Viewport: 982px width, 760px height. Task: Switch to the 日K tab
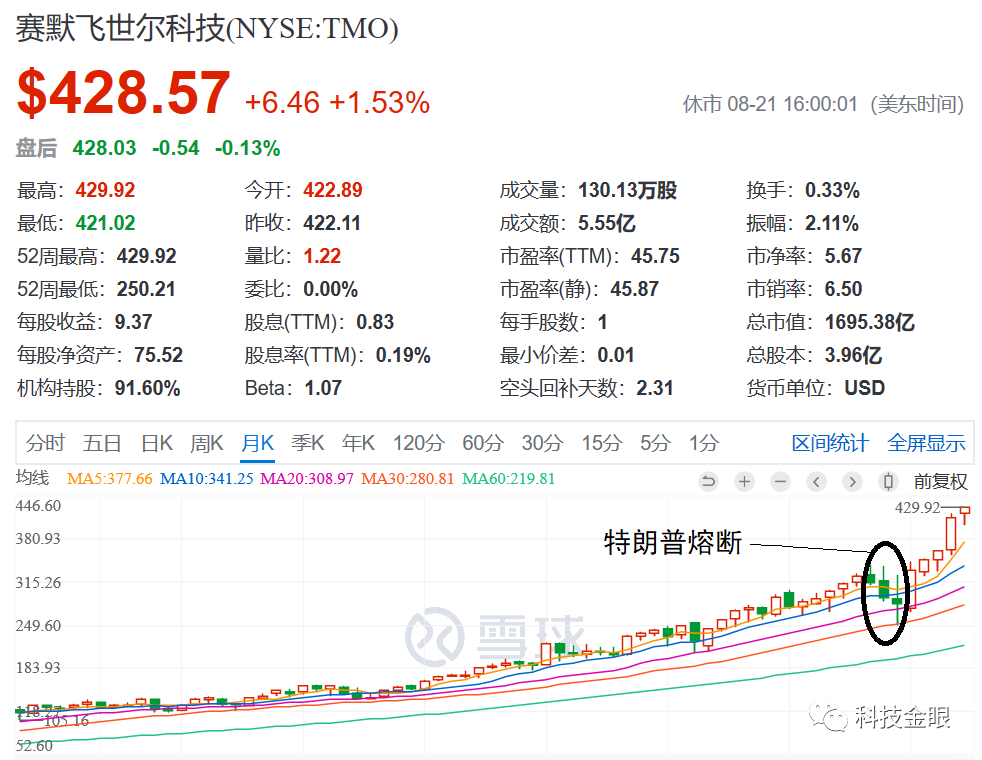(x=157, y=443)
